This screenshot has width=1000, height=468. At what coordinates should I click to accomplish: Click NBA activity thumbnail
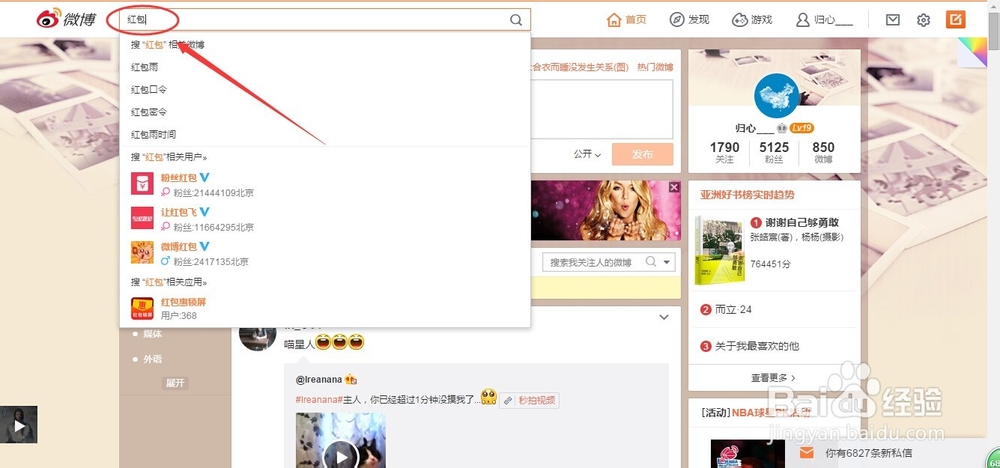[x=747, y=453]
